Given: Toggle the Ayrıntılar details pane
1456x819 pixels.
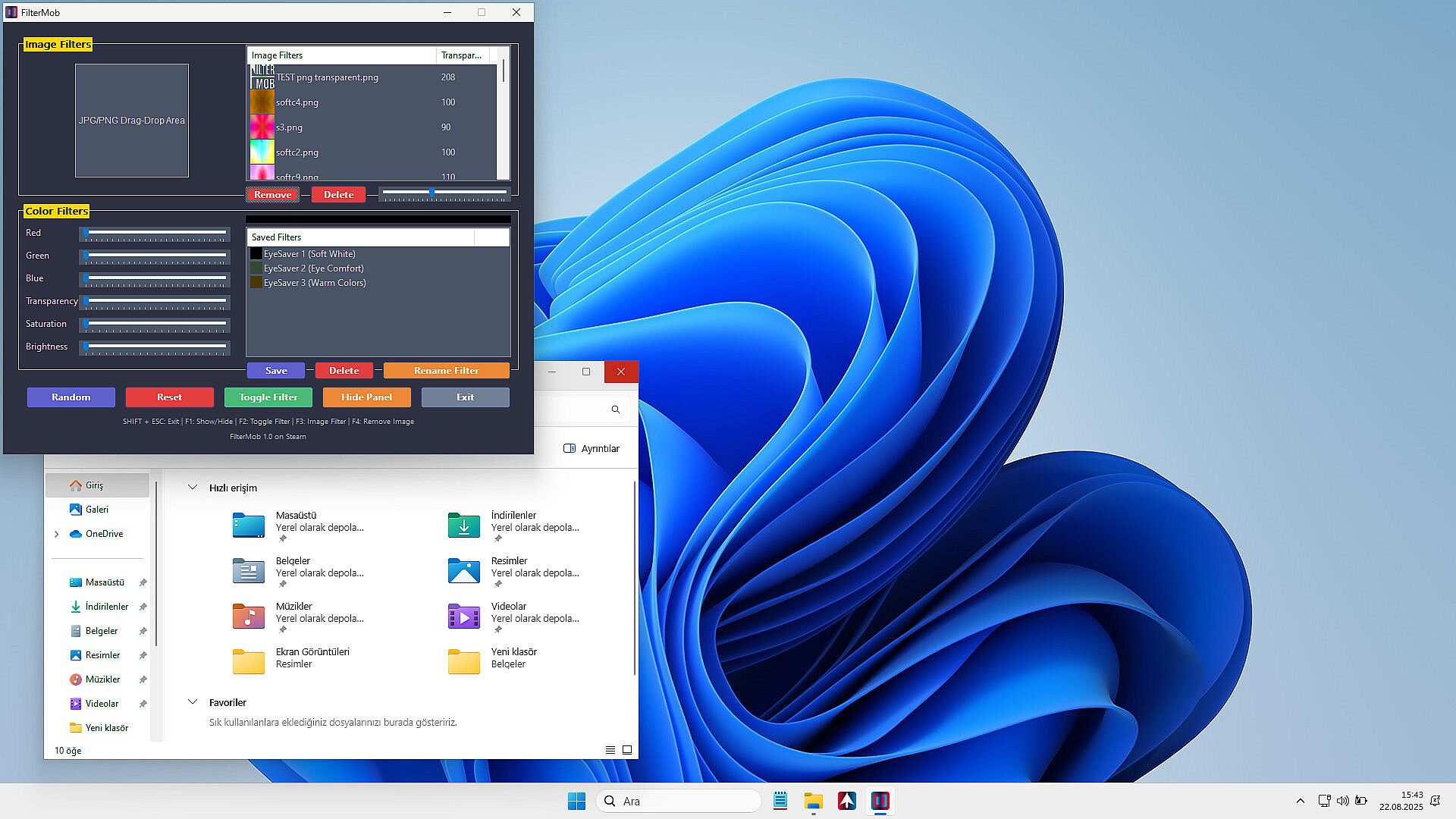Looking at the screenshot, I should click(591, 449).
